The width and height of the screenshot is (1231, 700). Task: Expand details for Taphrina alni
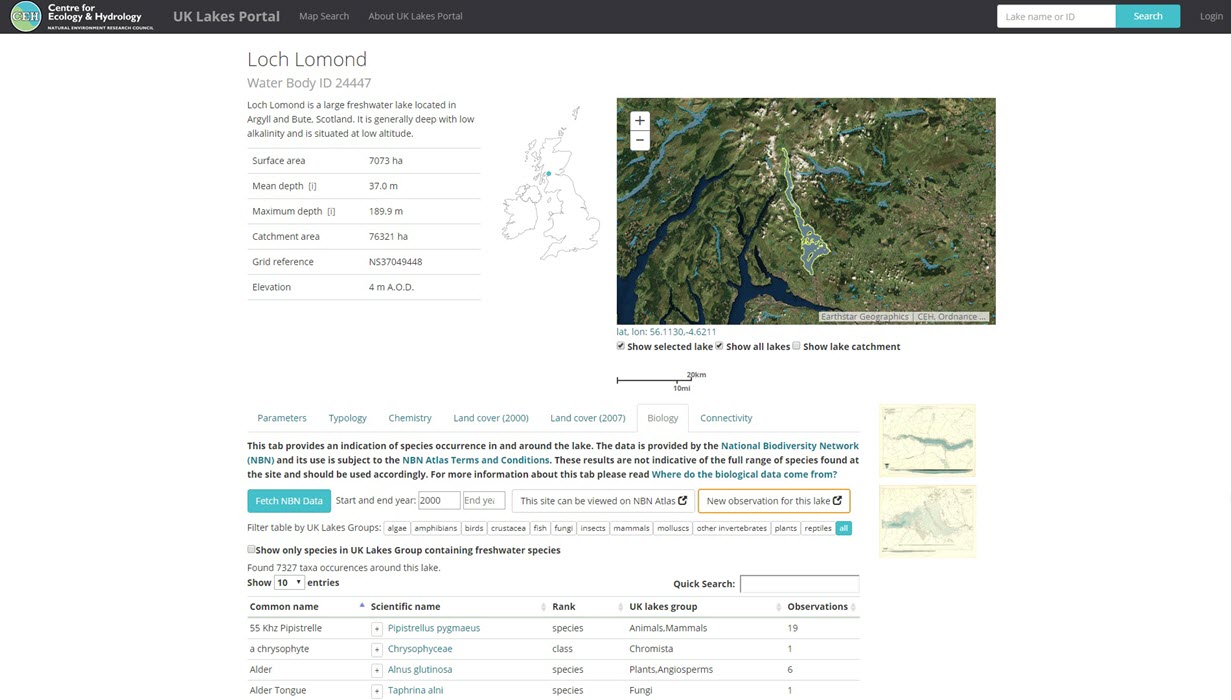click(x=377, y=690)
